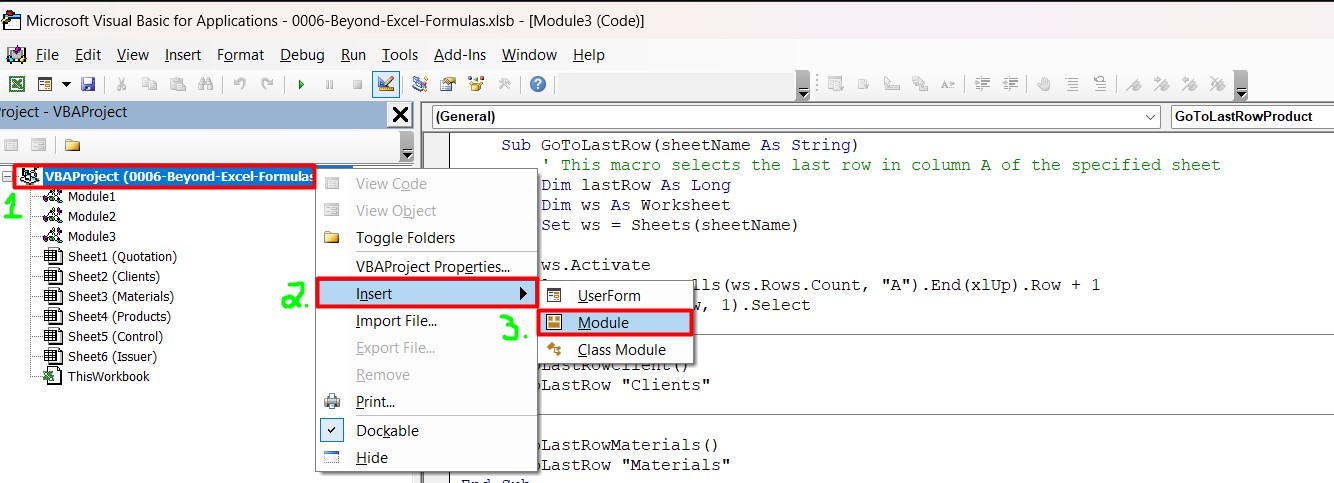1334x483 pixels.
Task: Toggle Breakpoint with the hand icon
Action: click(x=1044, y=84)
